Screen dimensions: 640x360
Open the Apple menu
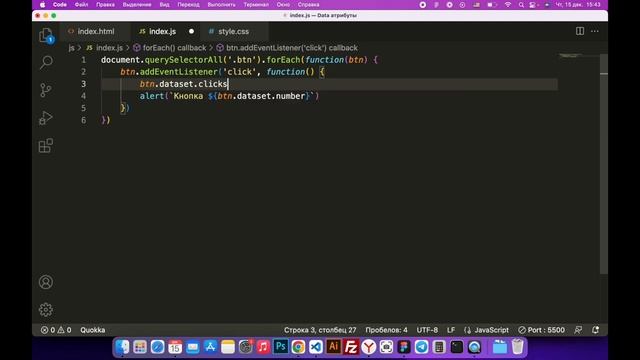(42, 4)
